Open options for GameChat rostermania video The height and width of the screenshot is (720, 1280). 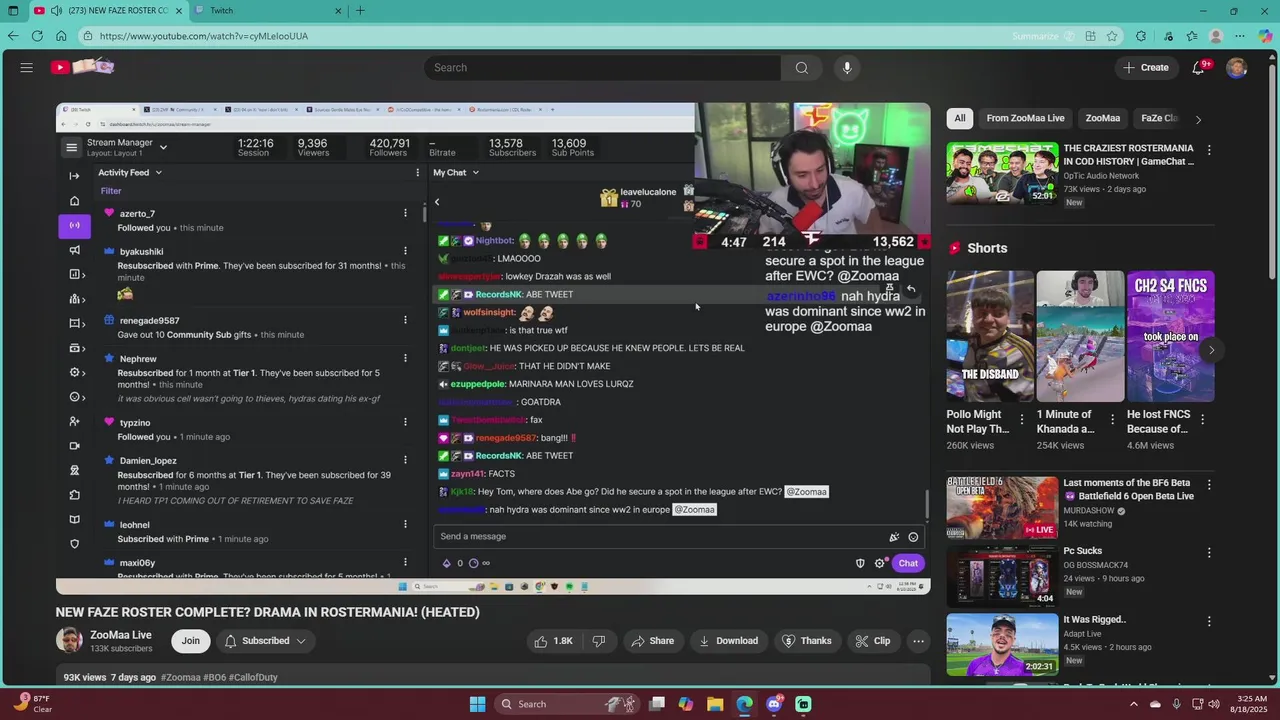pyautogui.click(x=1209, y=150)
